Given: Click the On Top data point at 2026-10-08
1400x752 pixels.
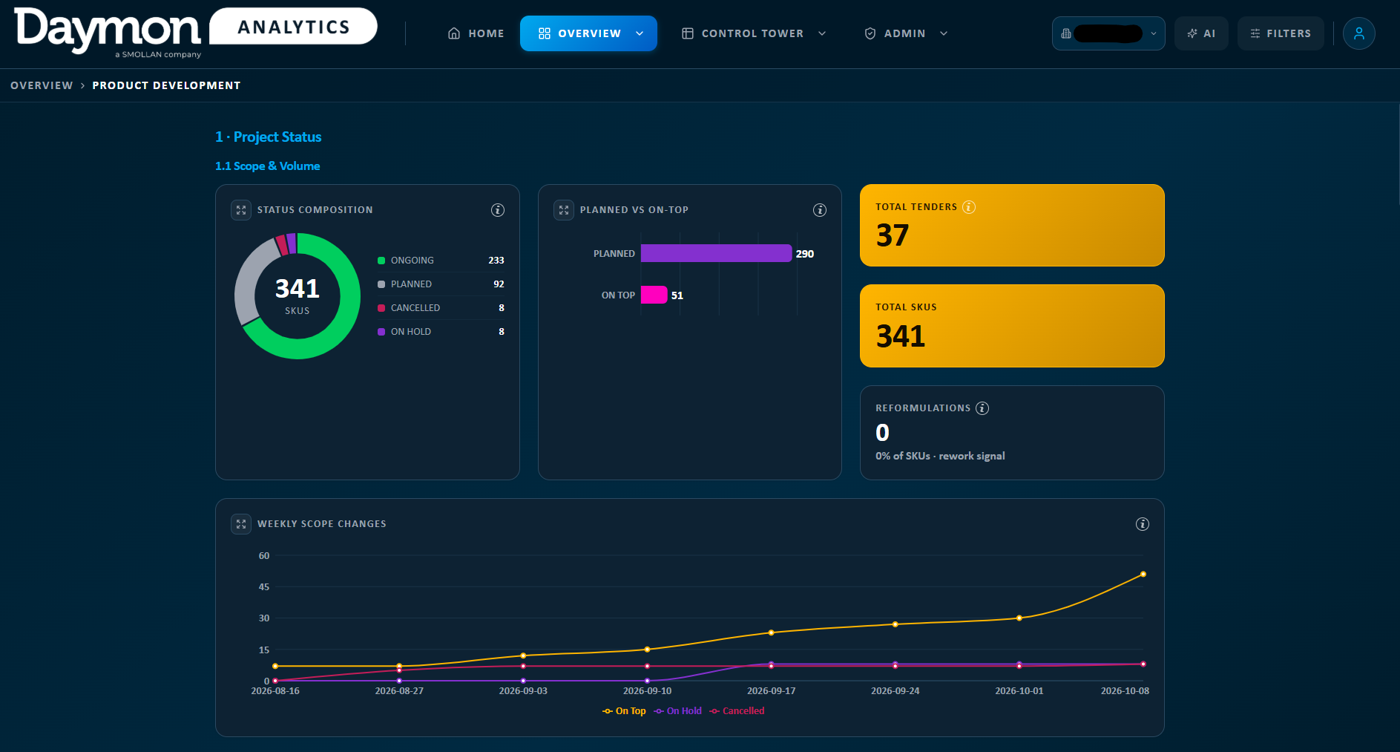Looking at the screenshot, I should point(1143,574).
